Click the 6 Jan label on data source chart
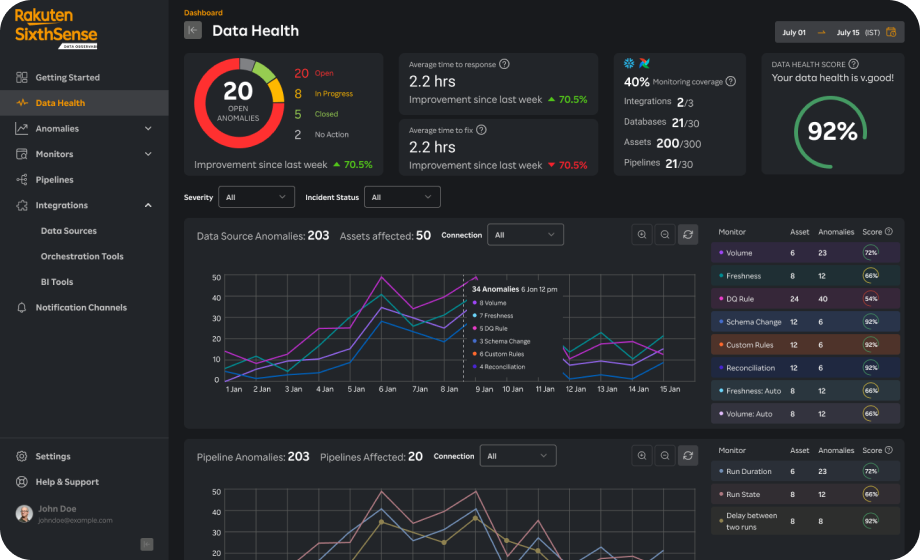920x560 pixels. [387, 389]
